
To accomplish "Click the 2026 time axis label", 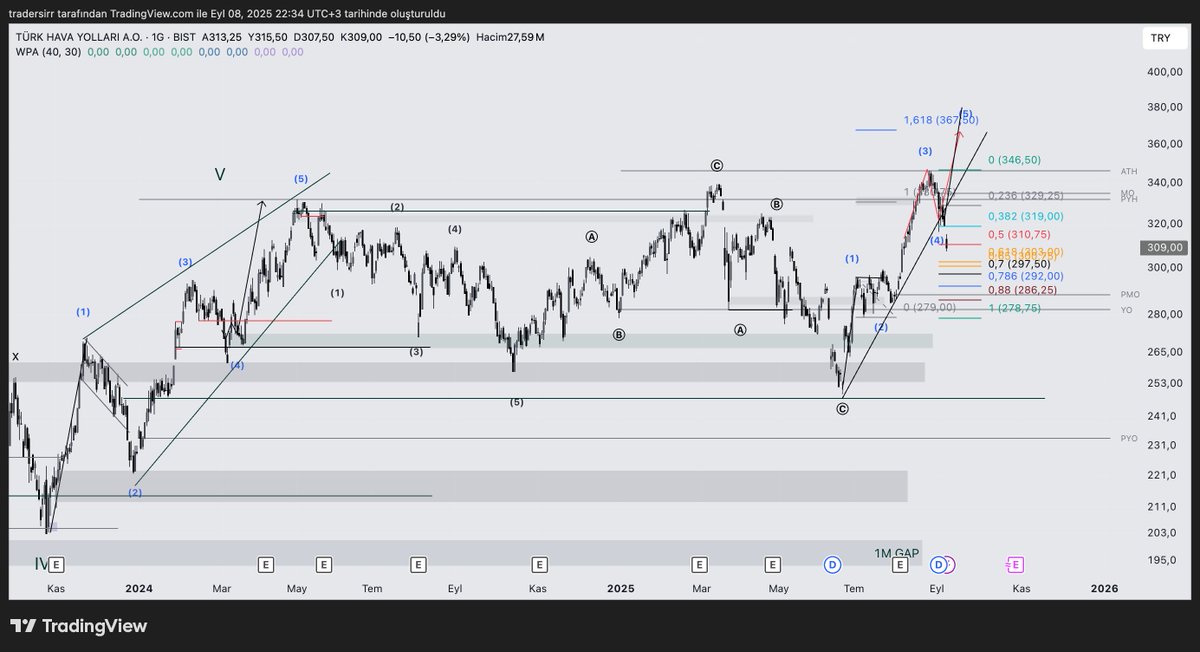I will 1104,589.
